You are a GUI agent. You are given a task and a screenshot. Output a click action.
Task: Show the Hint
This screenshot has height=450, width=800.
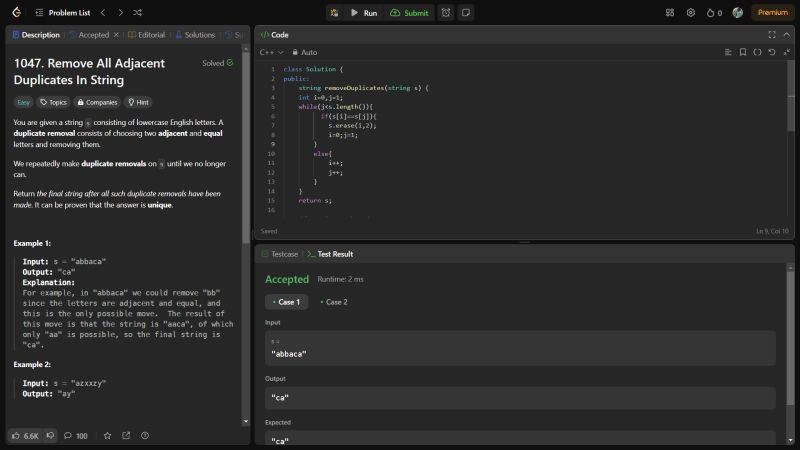138,102
